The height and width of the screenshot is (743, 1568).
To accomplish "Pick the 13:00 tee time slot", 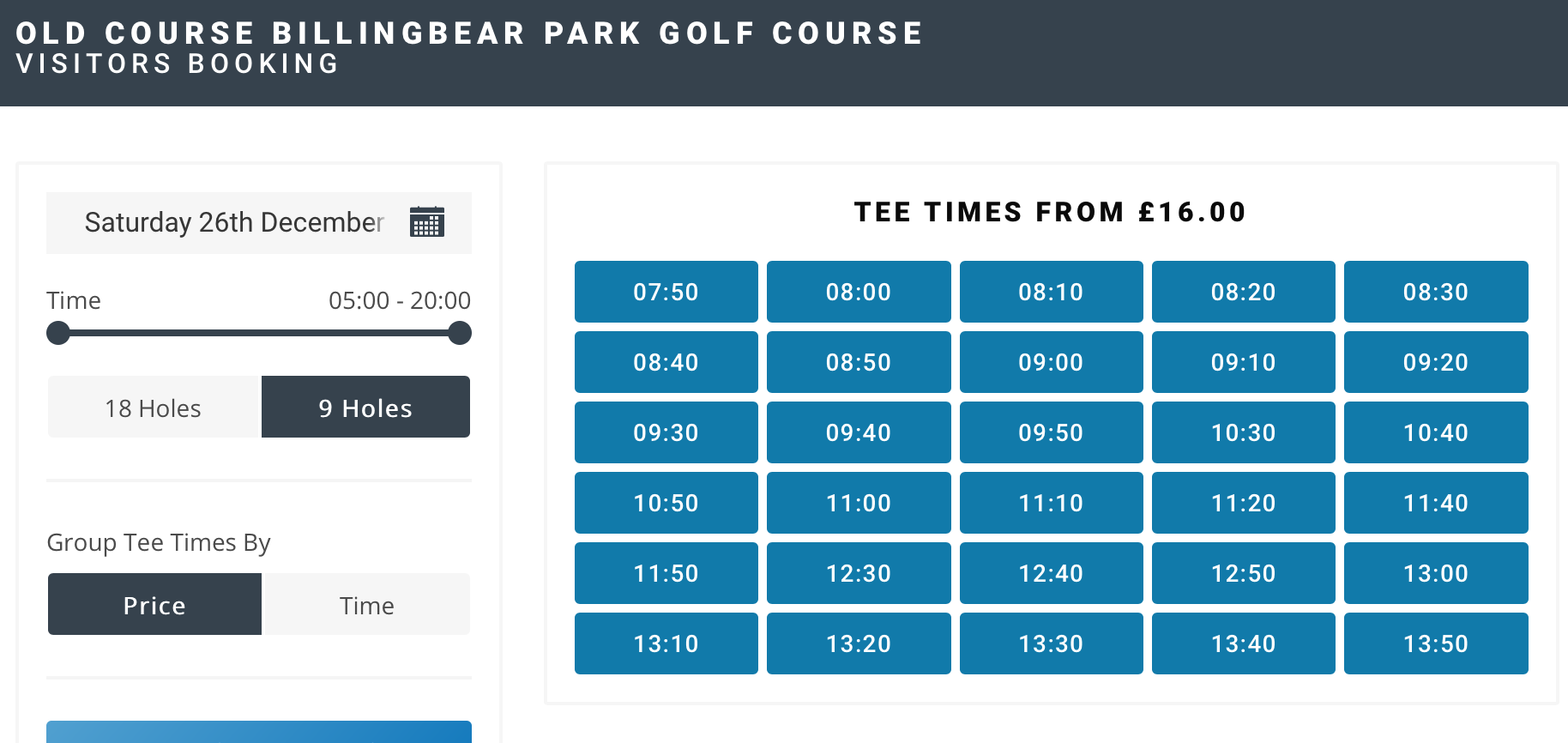I will click(1435, 573).
